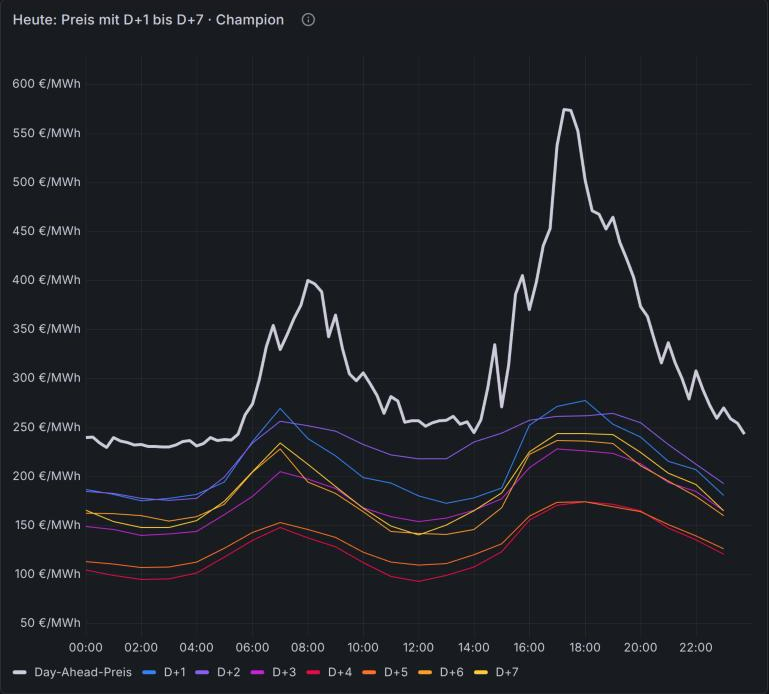Click the '300 €/MWh' y-axis label
769x694 pixels.
coord(47,378)
